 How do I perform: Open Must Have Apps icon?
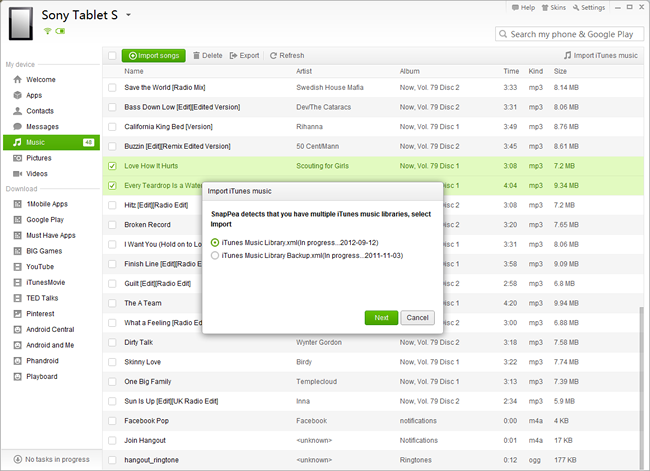click(17, 236)
